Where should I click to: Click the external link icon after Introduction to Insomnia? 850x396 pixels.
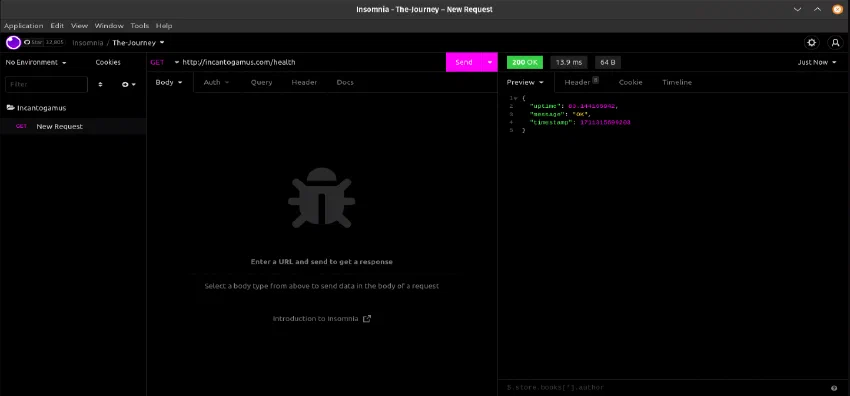click(367, 319)
